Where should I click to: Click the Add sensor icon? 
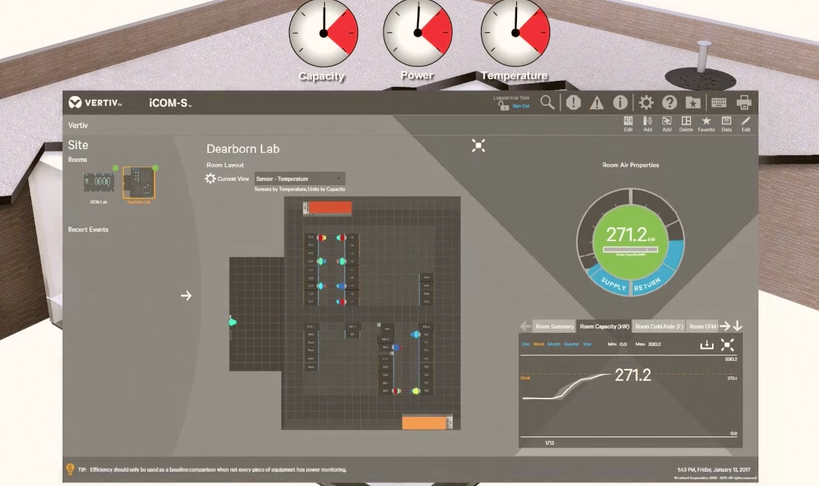pos(648,124)
